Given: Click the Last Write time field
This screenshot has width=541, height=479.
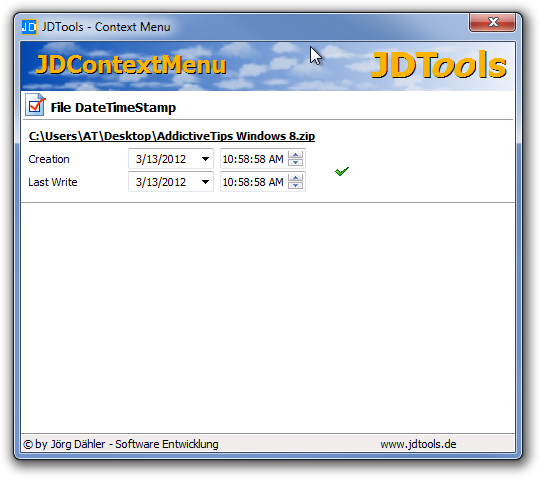Looking at the screenshot, I should click(x=254, y=182).
